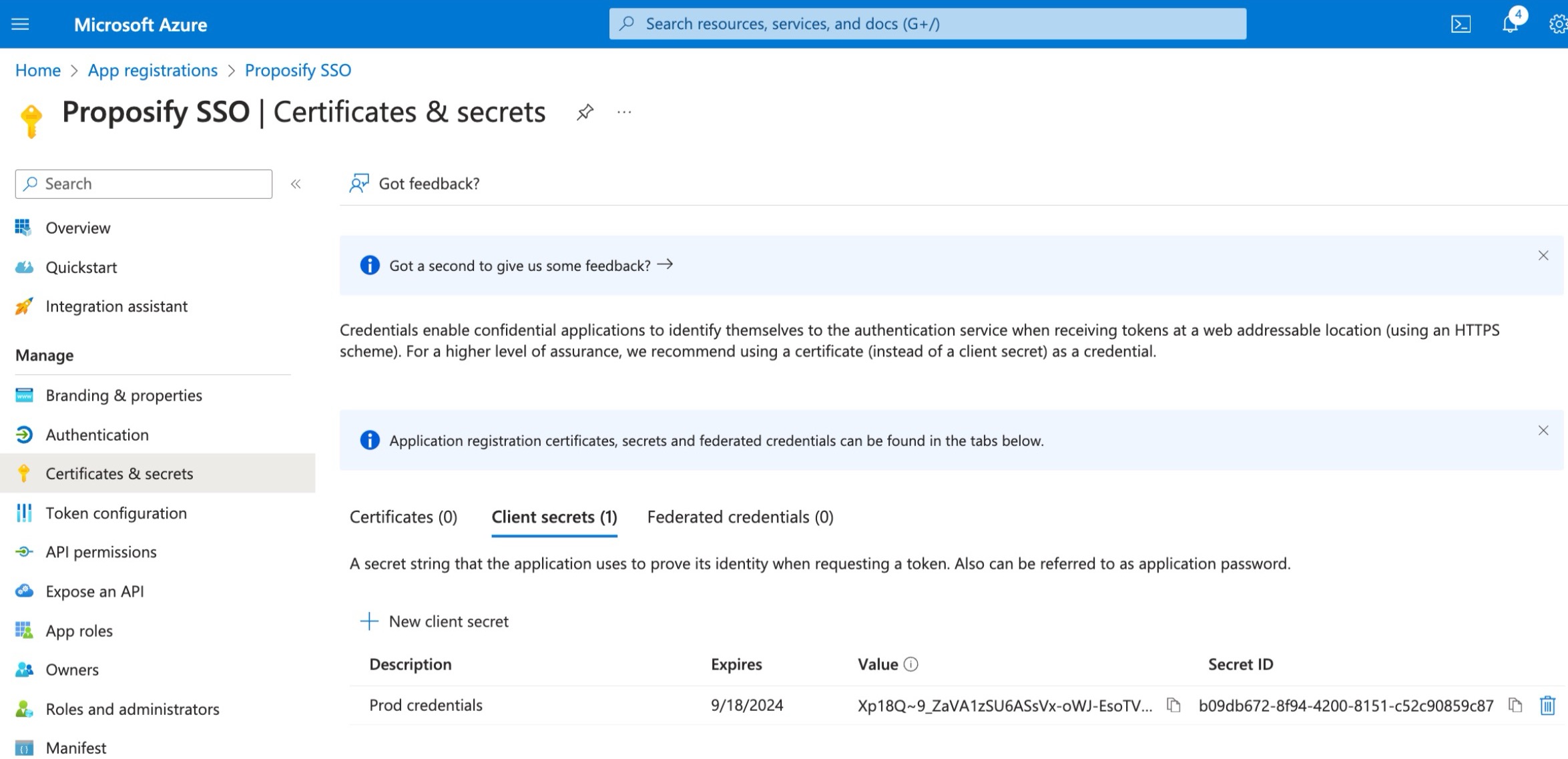
Task: Focus the sidebar Search field
Action: [144, 184]
